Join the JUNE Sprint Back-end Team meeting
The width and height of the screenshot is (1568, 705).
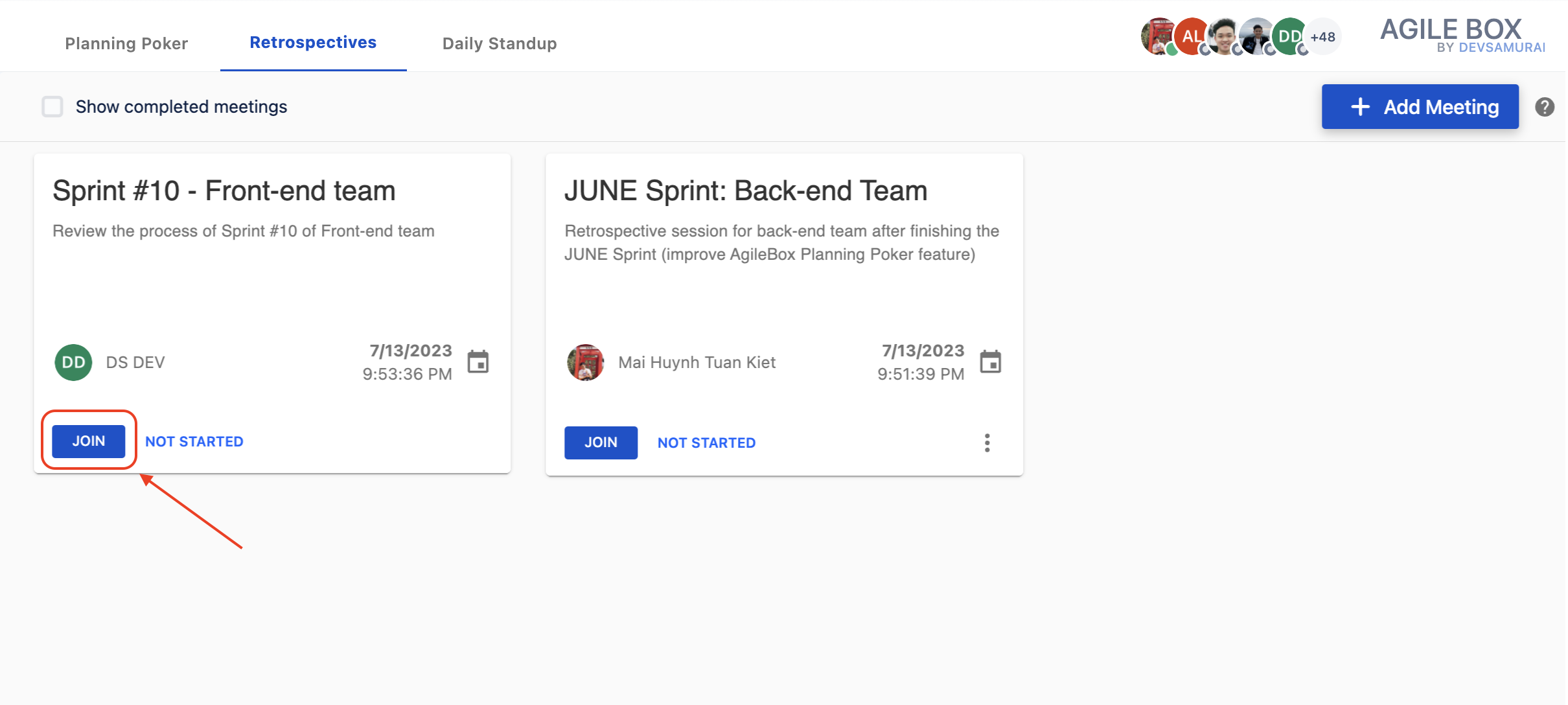pos(601,443)
